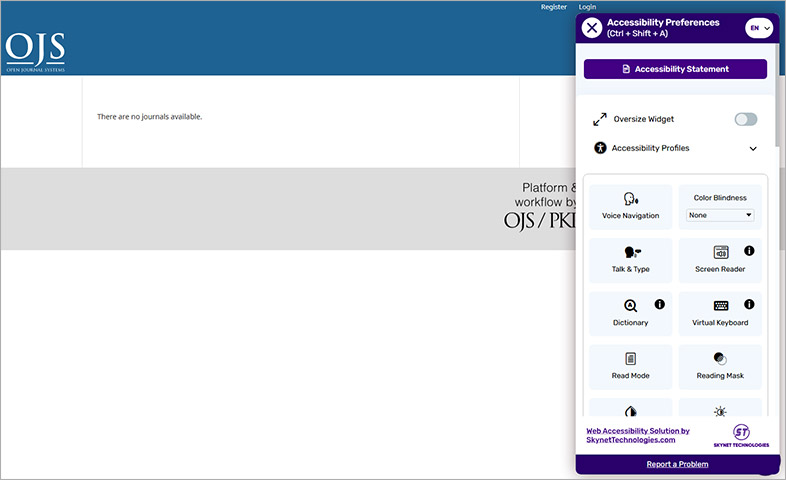Click the Accessibility Profiles person icon
Screen dimensions: 786x480
pos(600,148)
